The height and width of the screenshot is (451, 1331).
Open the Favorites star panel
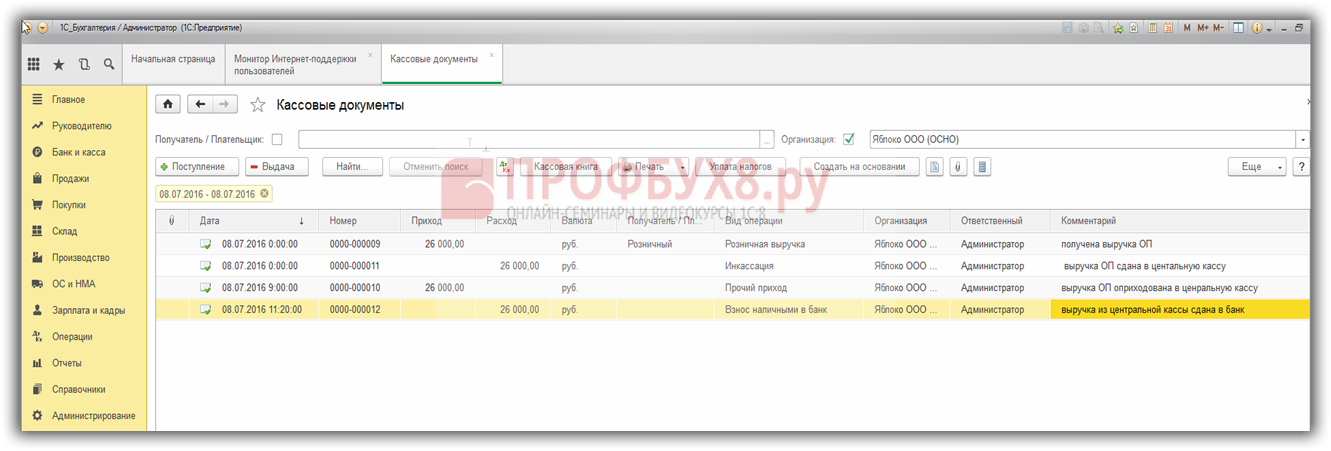(59, 64)
